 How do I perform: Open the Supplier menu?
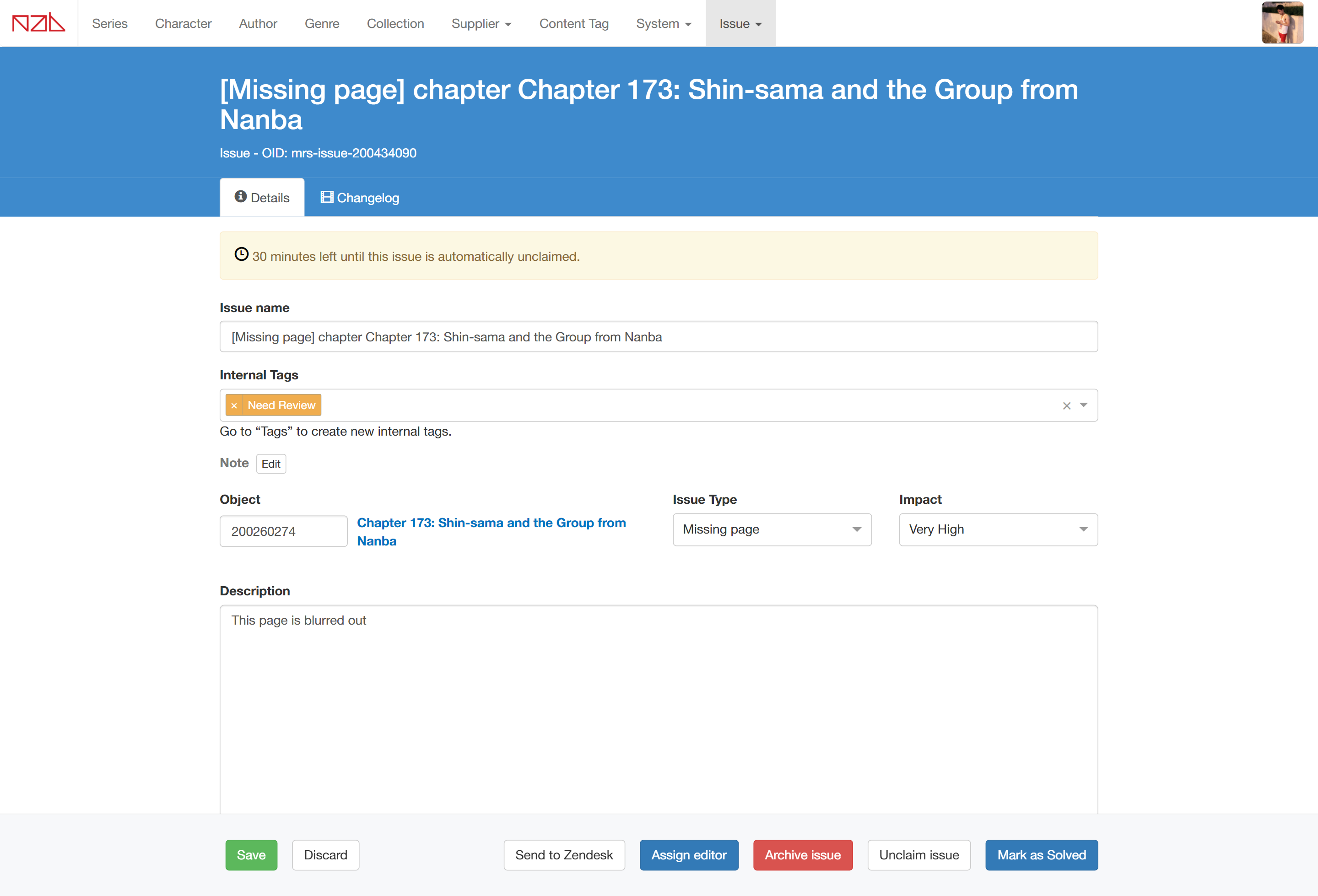[481, 24]
